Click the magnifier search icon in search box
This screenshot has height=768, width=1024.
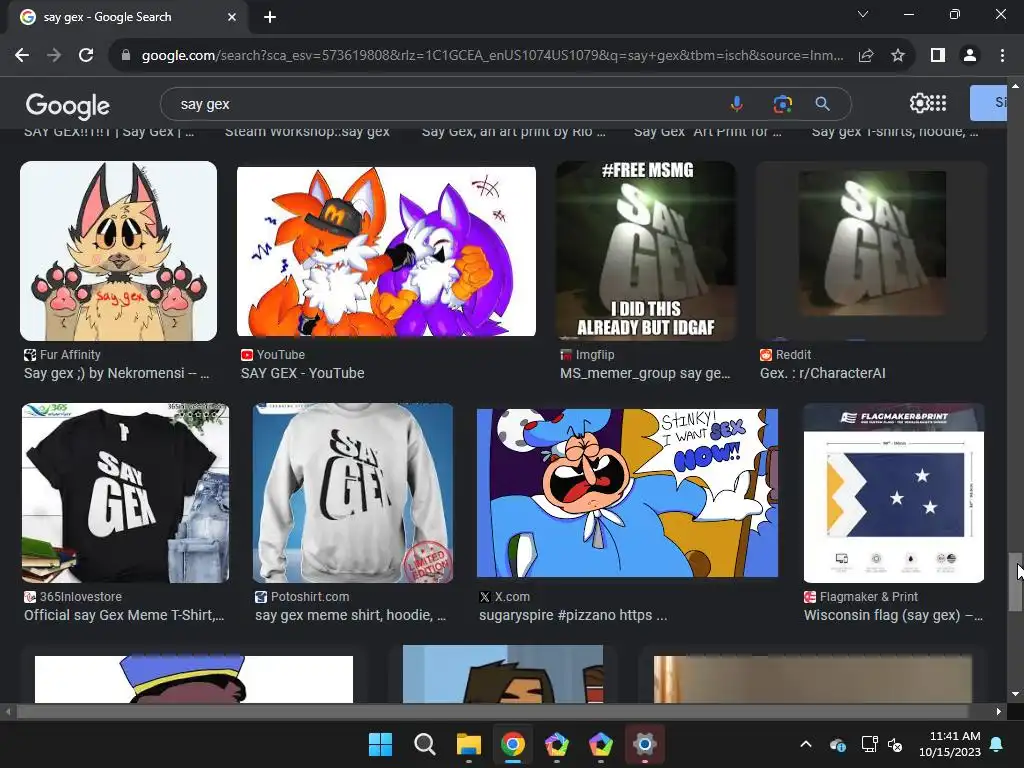823,104
